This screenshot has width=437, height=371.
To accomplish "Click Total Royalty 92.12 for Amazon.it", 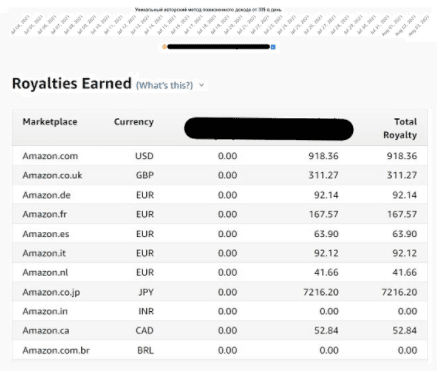I will [x=405, y=253].
